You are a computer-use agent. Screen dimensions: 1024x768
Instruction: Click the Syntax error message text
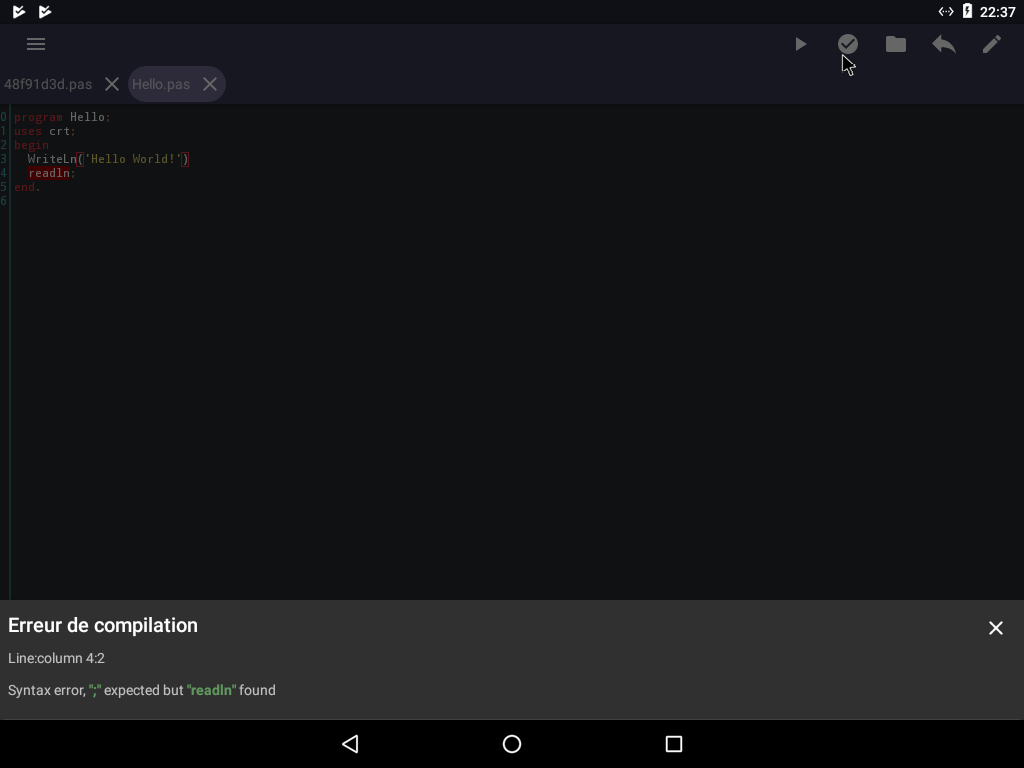(142, 690)
